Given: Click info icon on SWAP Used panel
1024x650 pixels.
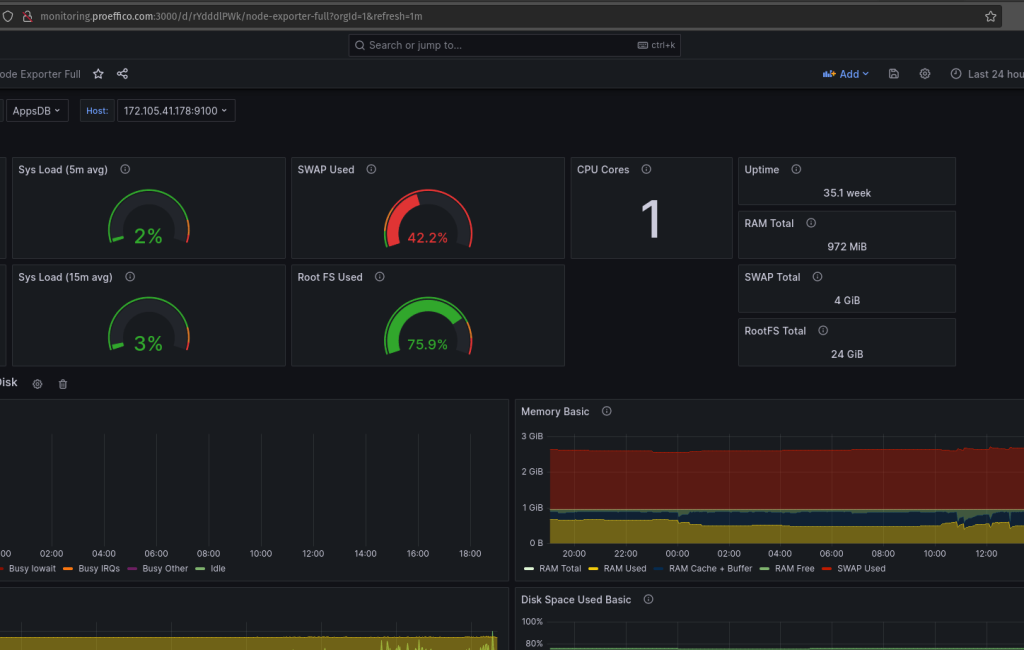Looking at the screenshot, I should 371,170.
